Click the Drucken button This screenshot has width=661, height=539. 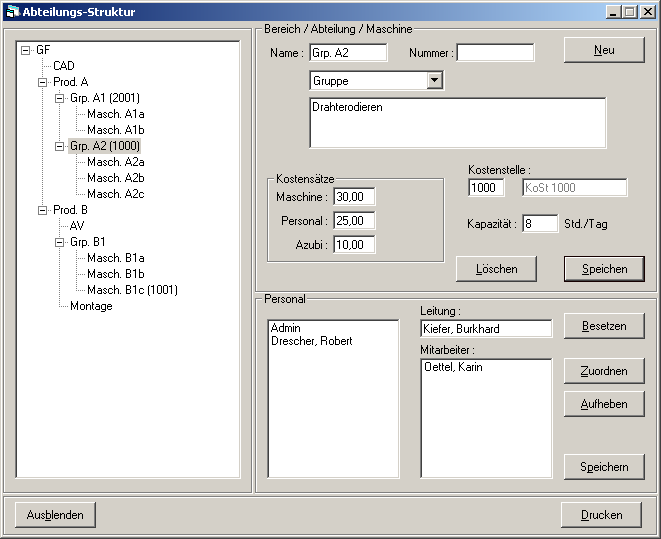point(602,515)
